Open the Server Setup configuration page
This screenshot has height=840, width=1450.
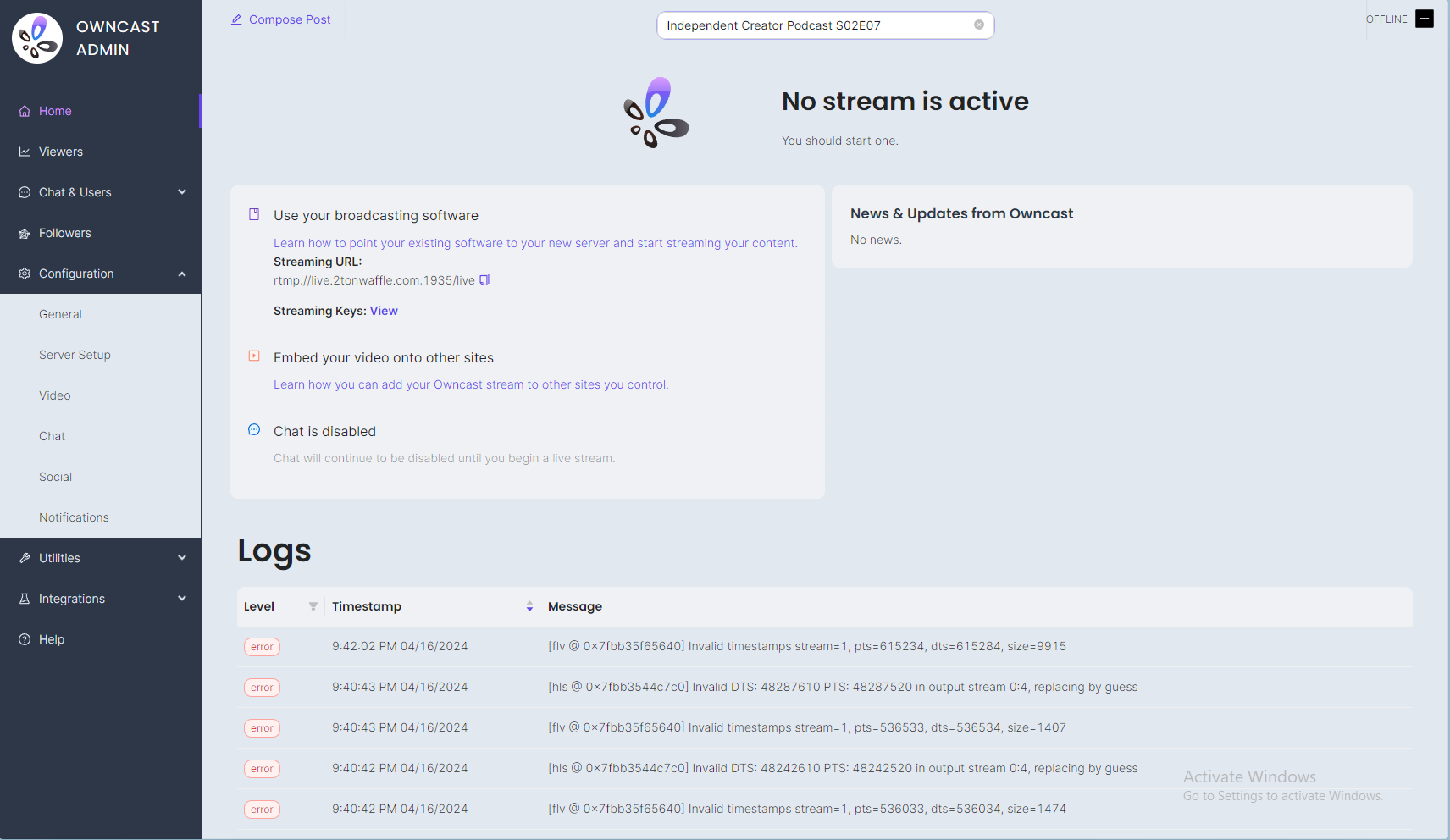coord(75,355)
